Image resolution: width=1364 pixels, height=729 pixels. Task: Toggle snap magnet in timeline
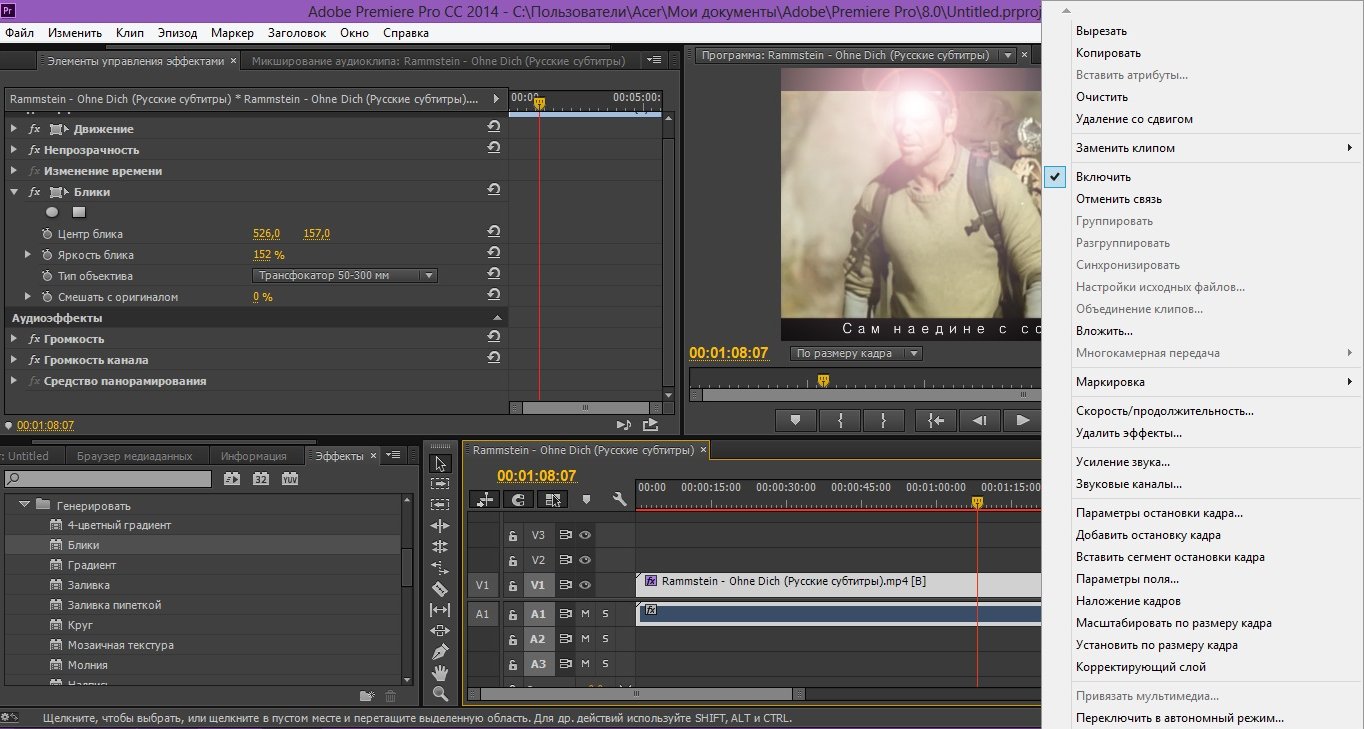pos(519,499)
